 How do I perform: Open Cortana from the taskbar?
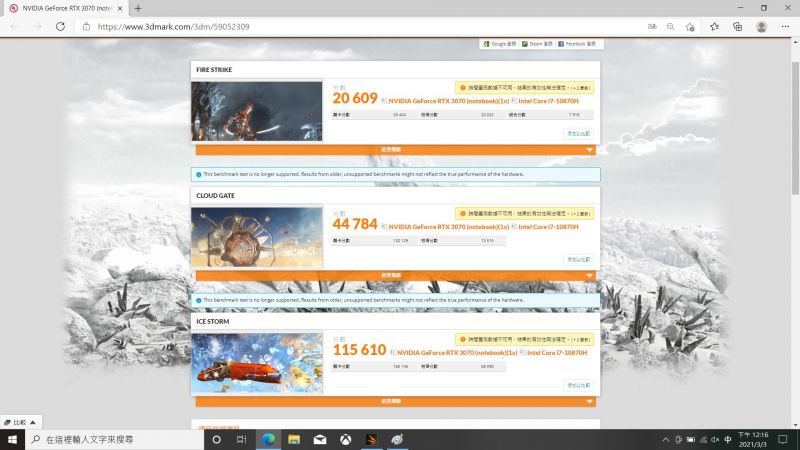[x=216, y=439]
